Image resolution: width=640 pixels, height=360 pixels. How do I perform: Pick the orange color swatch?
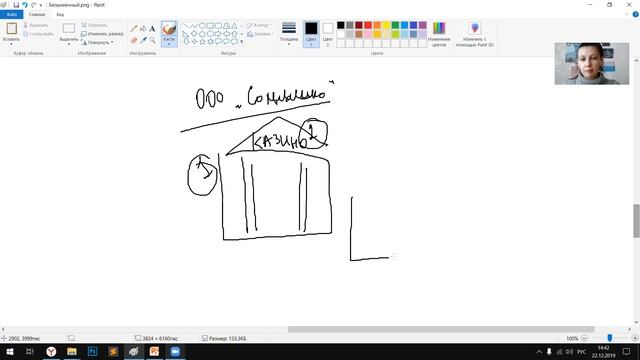tap(377, 25)
